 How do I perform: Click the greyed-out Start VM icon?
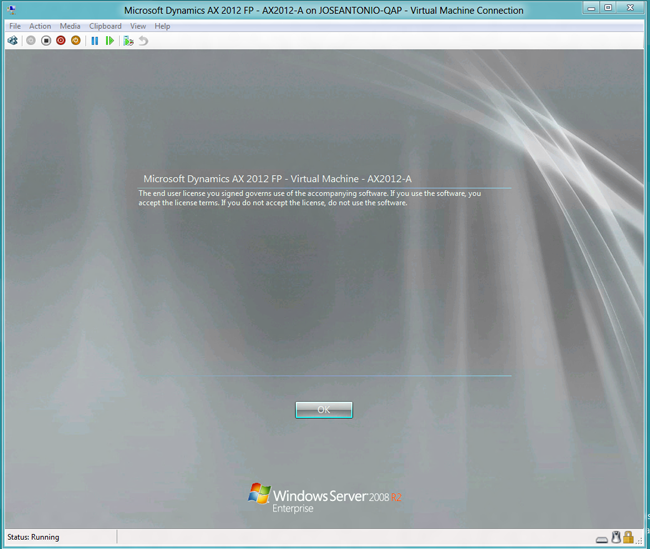(x=31, y=41)
